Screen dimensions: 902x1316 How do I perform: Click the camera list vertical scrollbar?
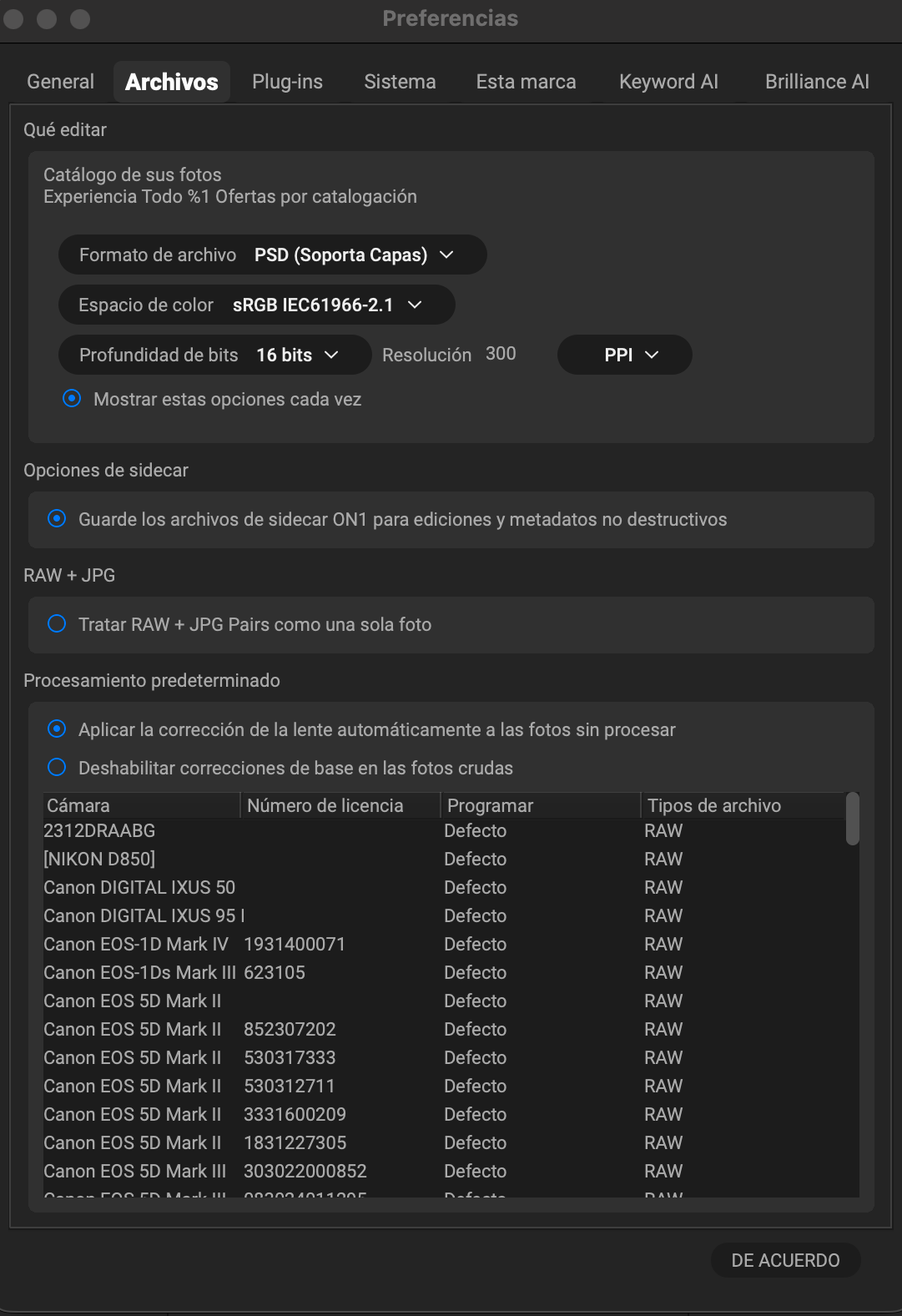click(x=852, y=819)
